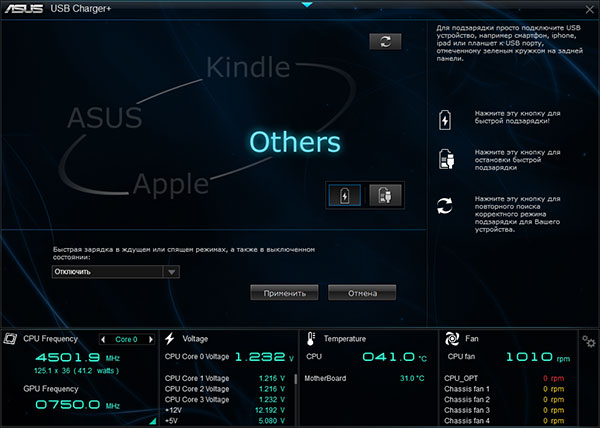Click the Voltage lightning bolt icon
Image resolution: width=600 pixels, height=428 pixels.
pyautogui.click(x=170, y=339)
